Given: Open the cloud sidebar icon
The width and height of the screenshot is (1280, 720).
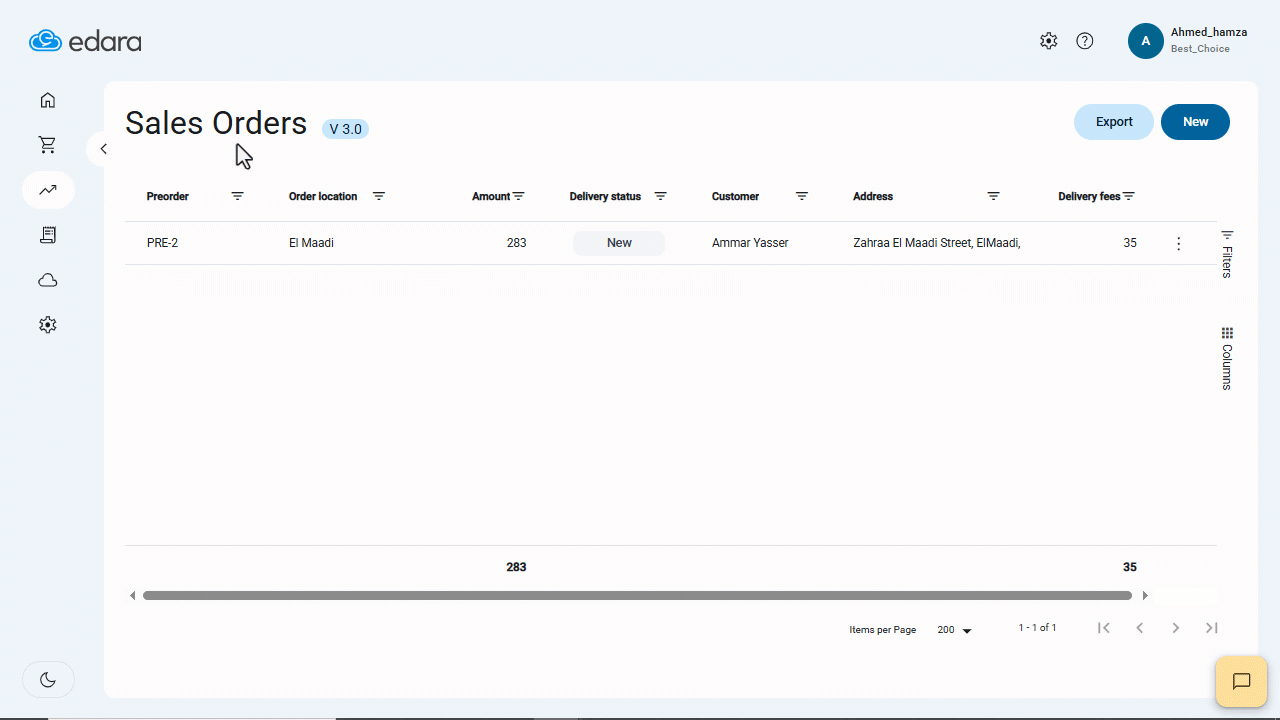Looking at the screenshot, I should click(x=48, y=280).
